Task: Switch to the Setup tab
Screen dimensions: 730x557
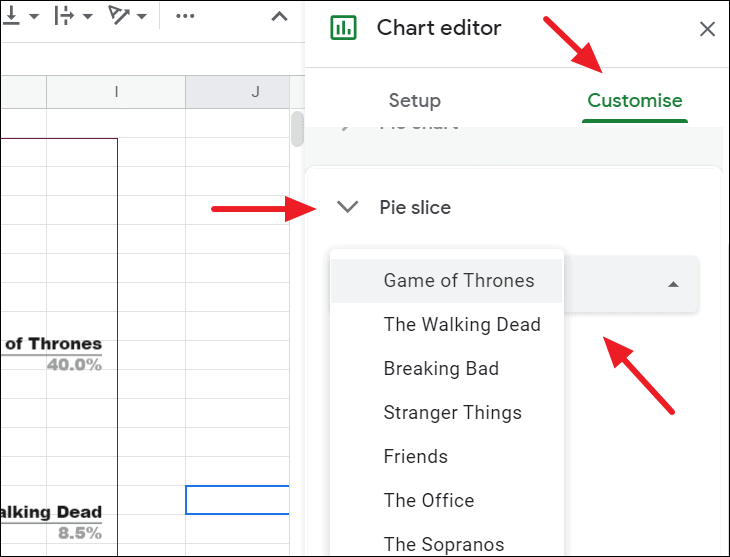Action: tap(414, 100)
